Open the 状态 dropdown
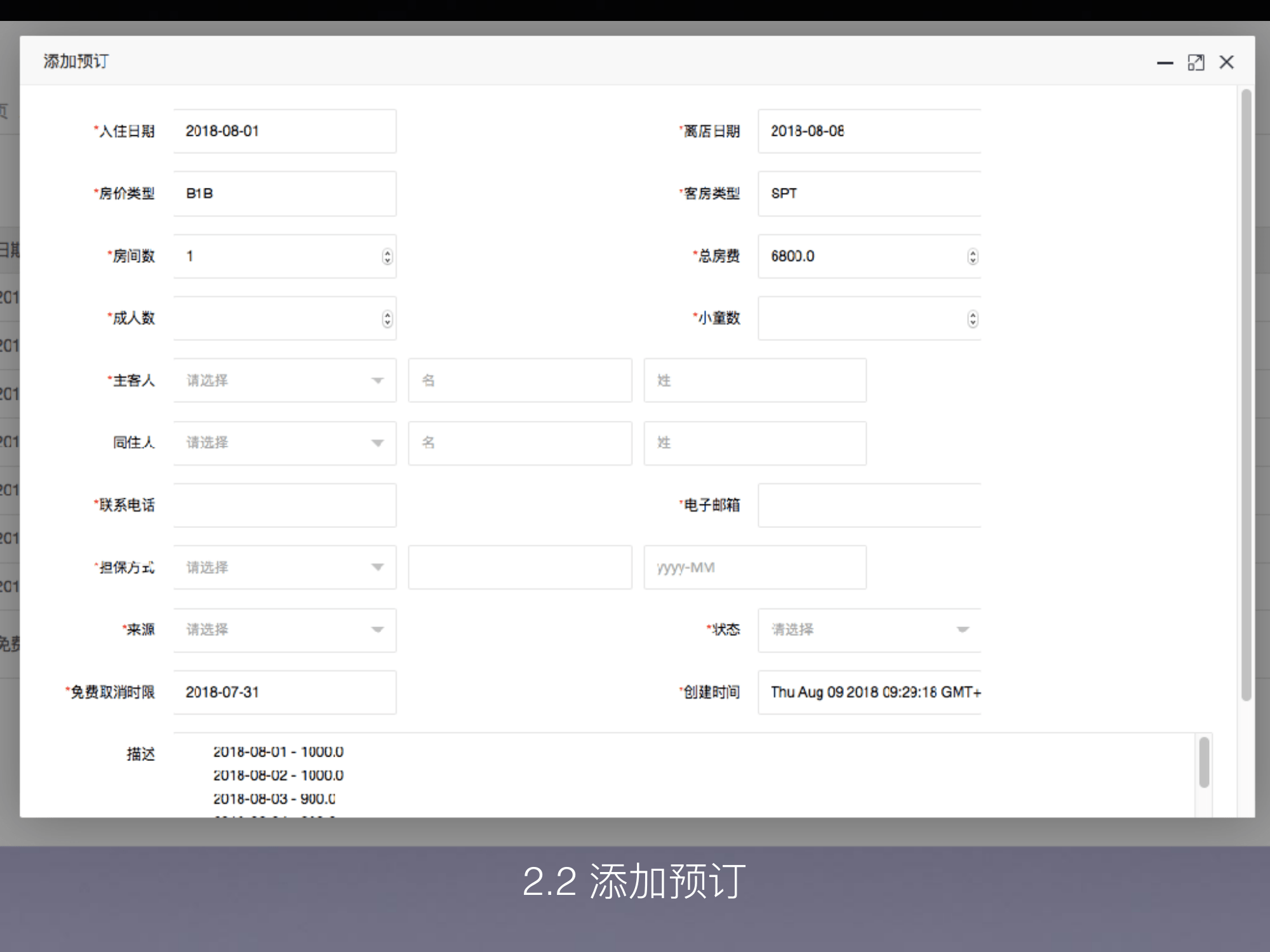 tap(869, 630)
